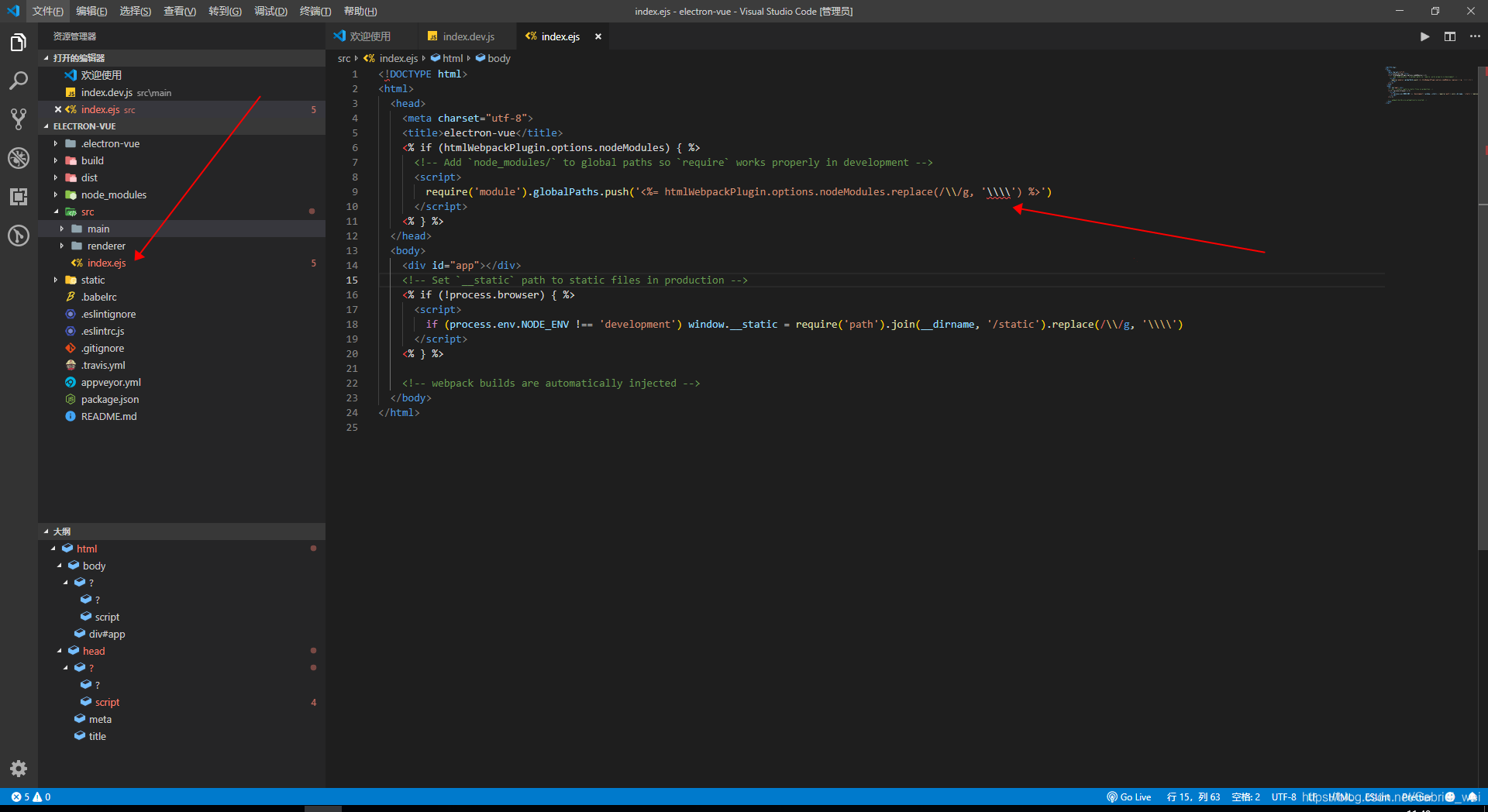The height and width of the screenshot is (812, 1488).
Task: Open the .gitignore file
Action: point(182,348)
